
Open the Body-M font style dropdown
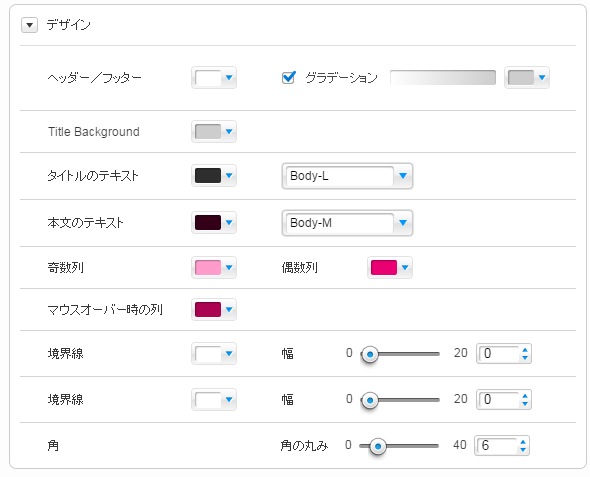pyautogui.click(x=347, y=223)
